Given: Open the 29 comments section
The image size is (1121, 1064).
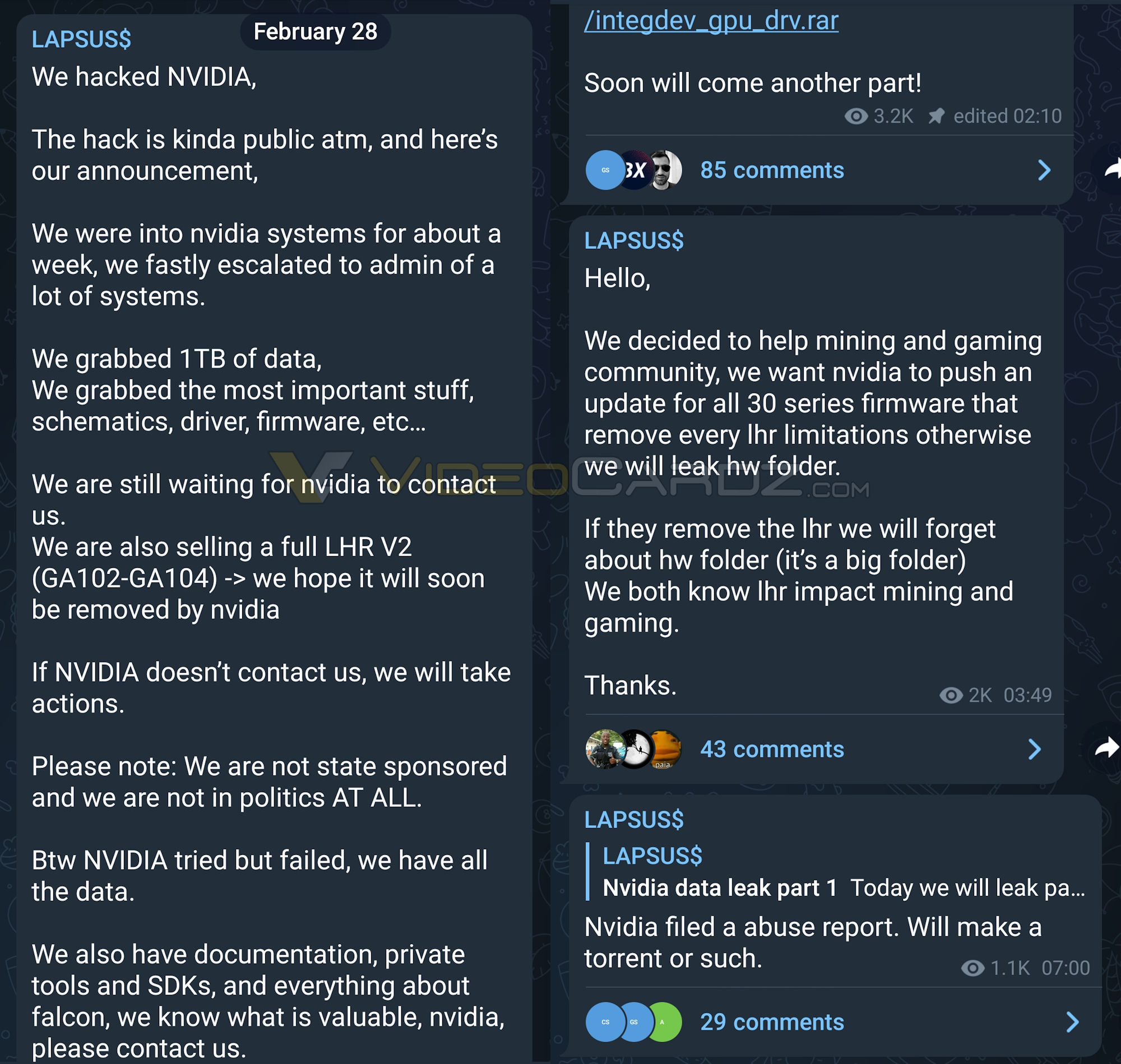Looking at the screenshot, I should [772, 1021].
